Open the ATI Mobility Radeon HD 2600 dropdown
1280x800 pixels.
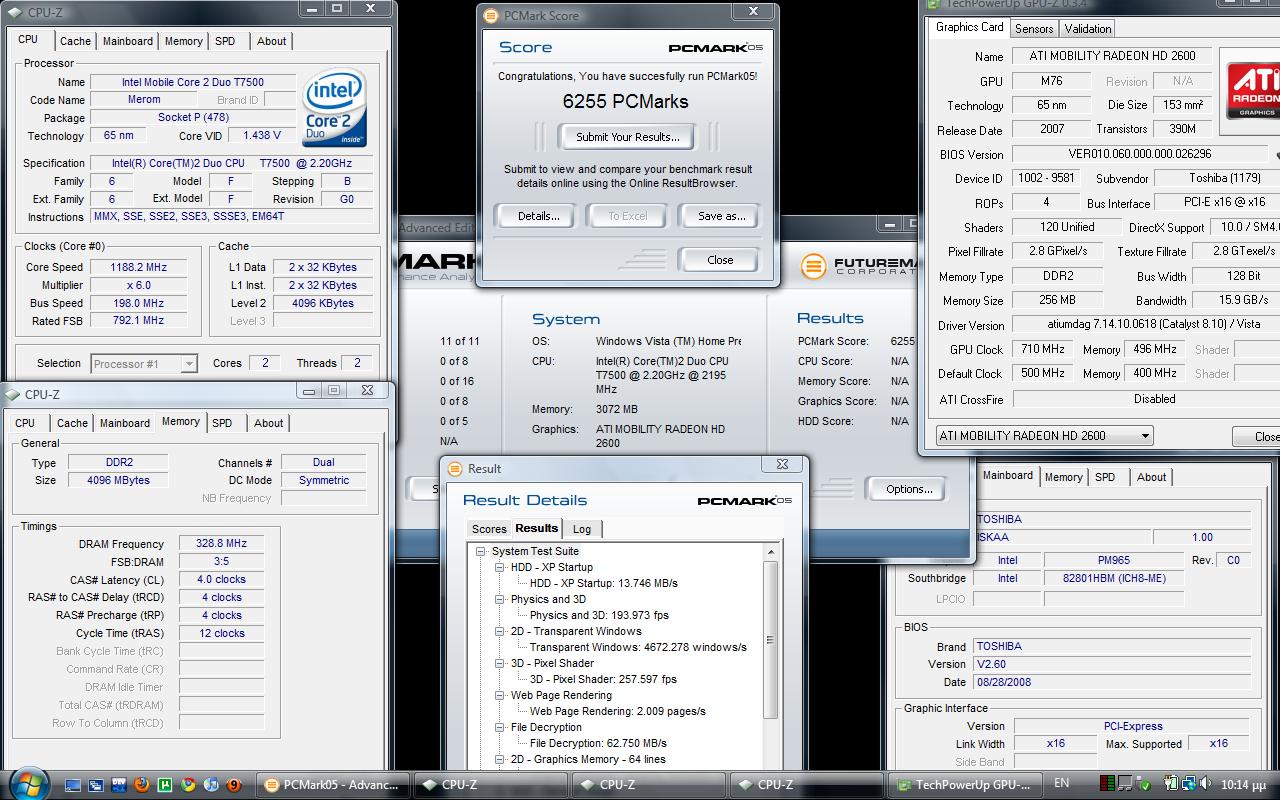click(x=1044, y=435)
